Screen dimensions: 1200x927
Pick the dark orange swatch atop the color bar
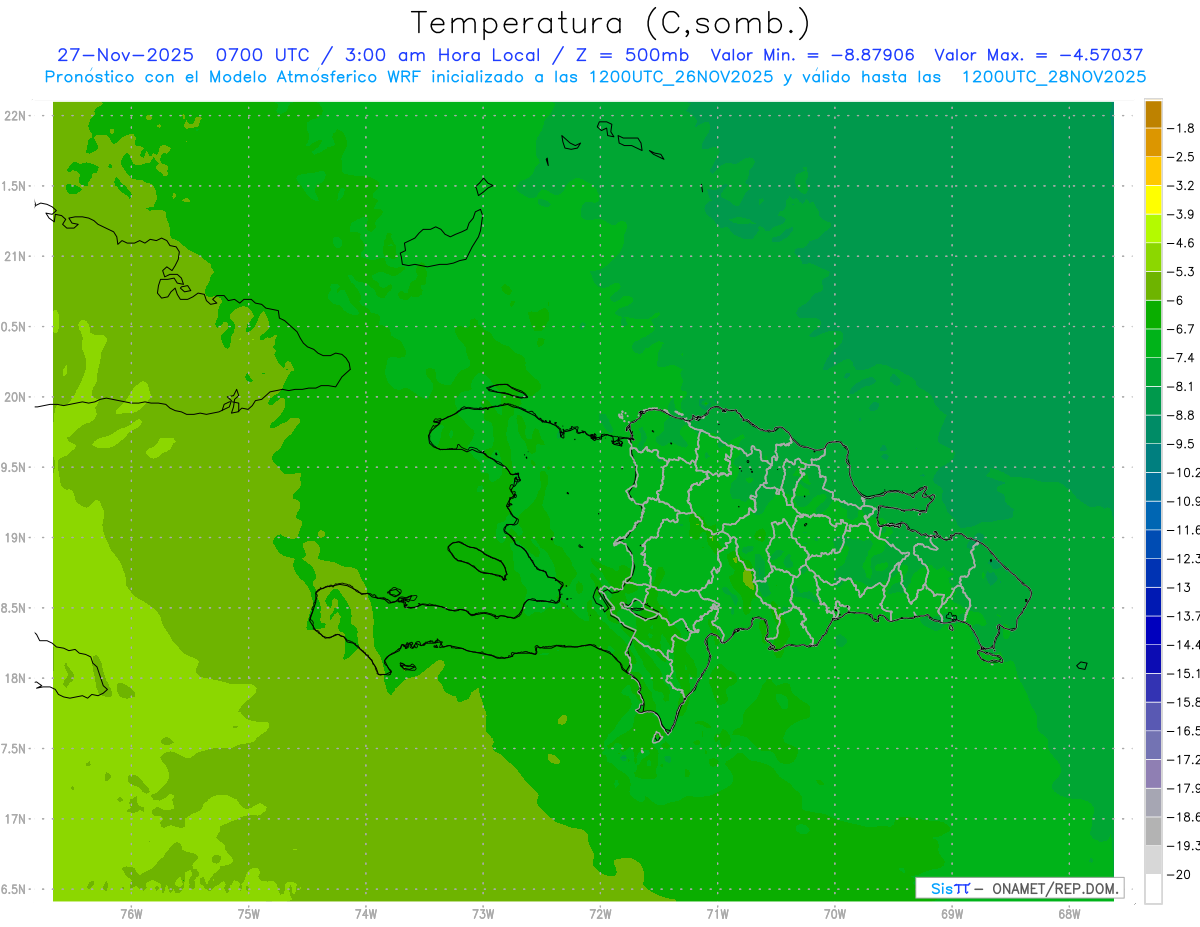[1153, 115]
